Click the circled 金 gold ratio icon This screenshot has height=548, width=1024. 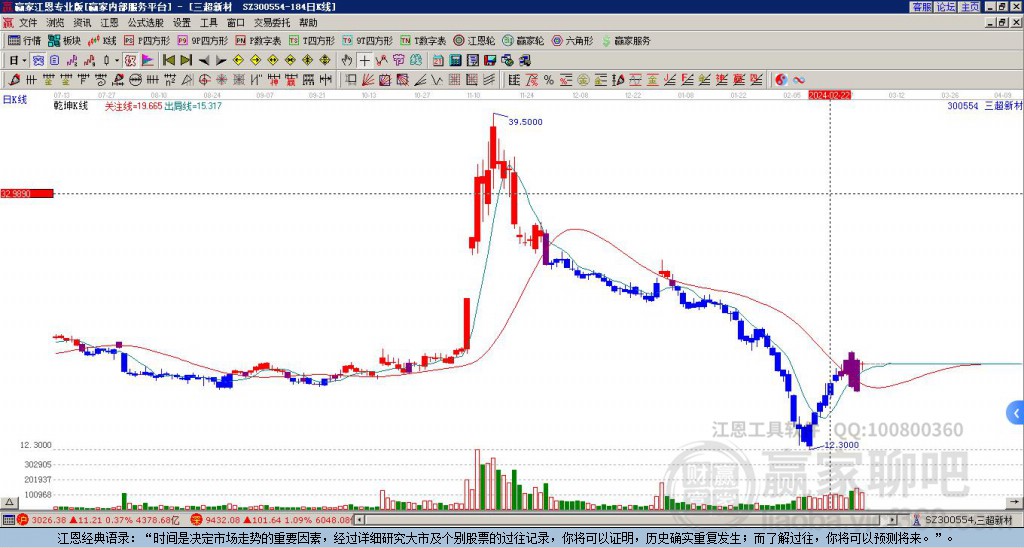pyautogui.click(x=583, y=80)
